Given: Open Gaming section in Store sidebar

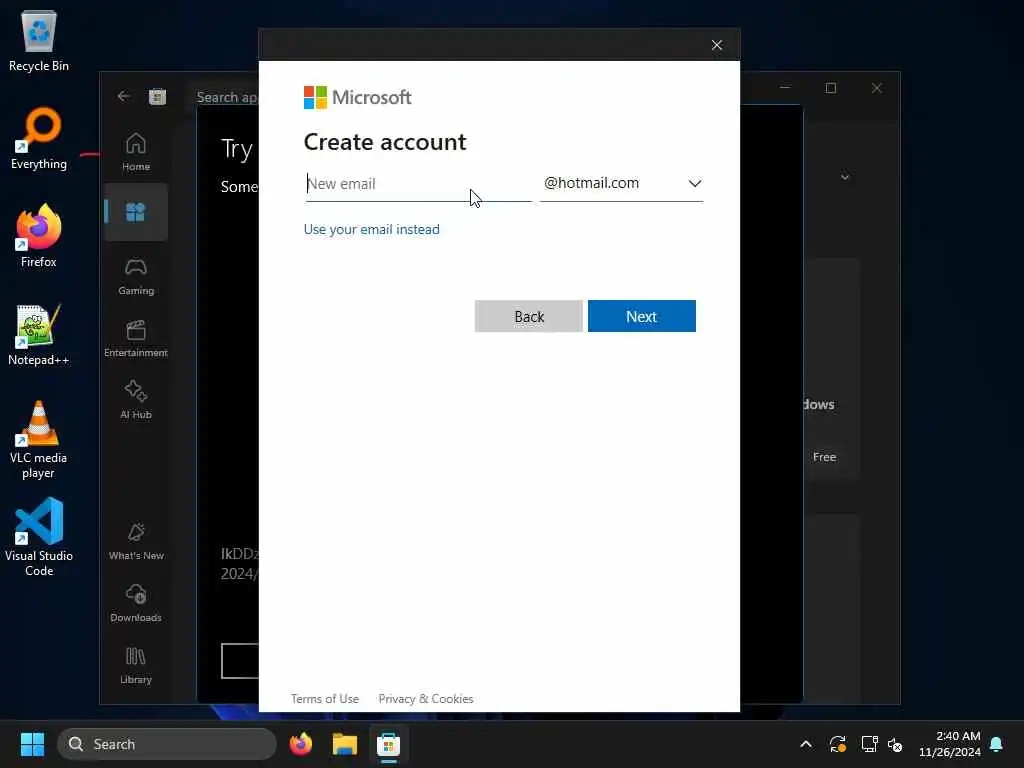Looking at the screenshot, I should (x=136, y=276).
